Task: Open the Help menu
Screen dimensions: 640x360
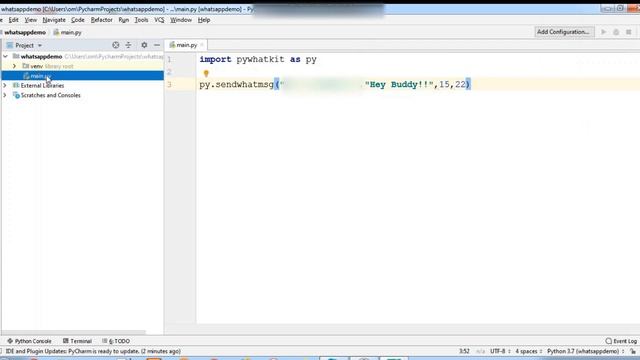Action: click(x=204, y=20)
